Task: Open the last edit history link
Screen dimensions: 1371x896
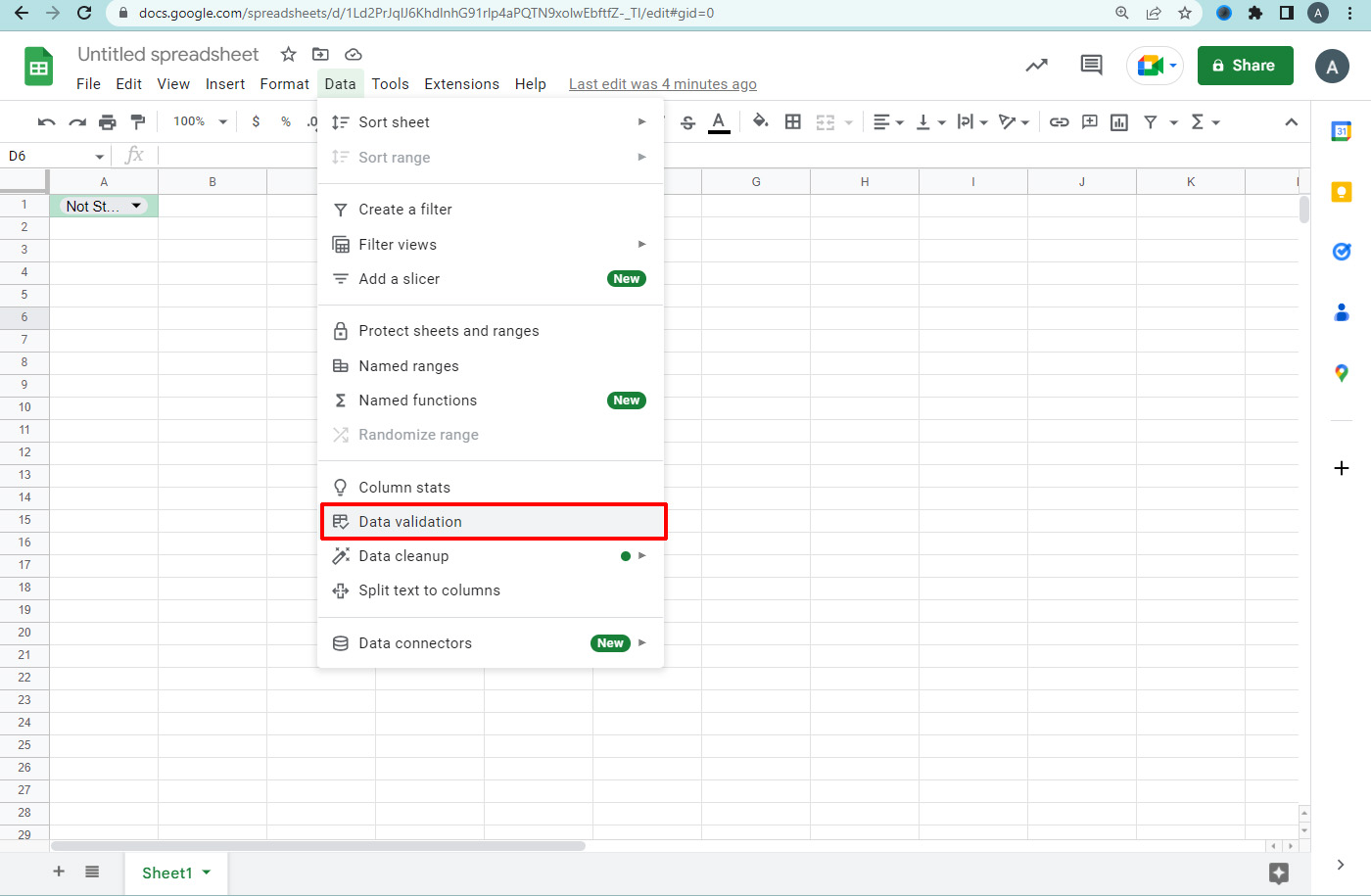Action: 662,84
